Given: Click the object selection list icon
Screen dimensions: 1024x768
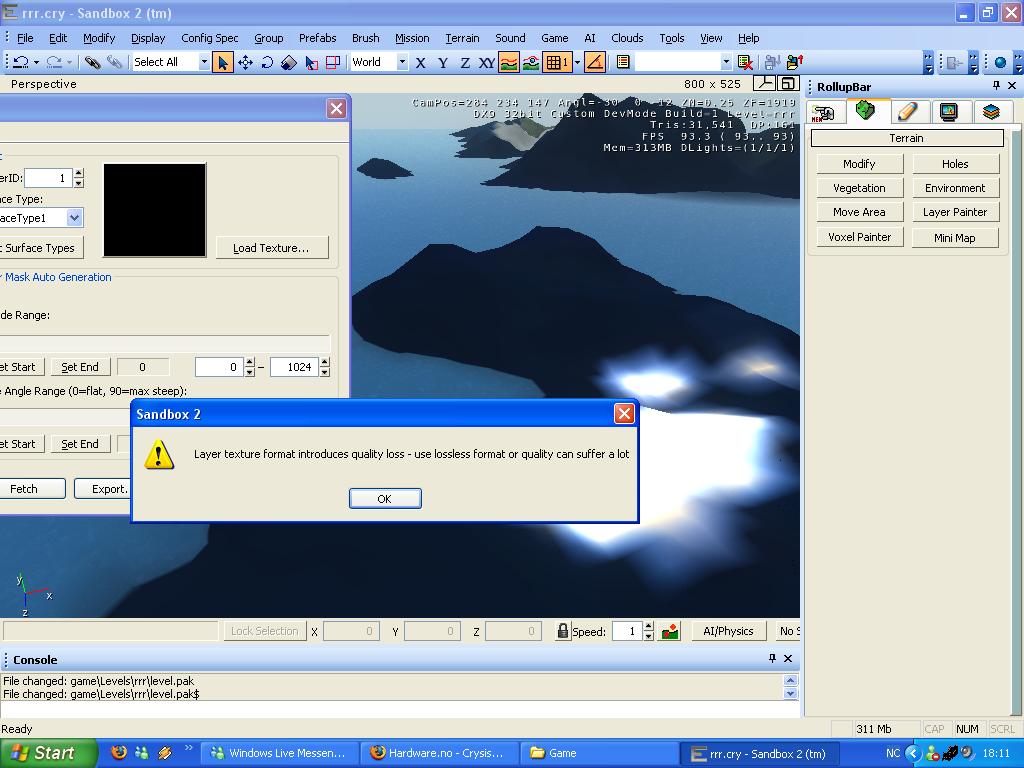Looking at the screenshot, I should coord(623,62).
